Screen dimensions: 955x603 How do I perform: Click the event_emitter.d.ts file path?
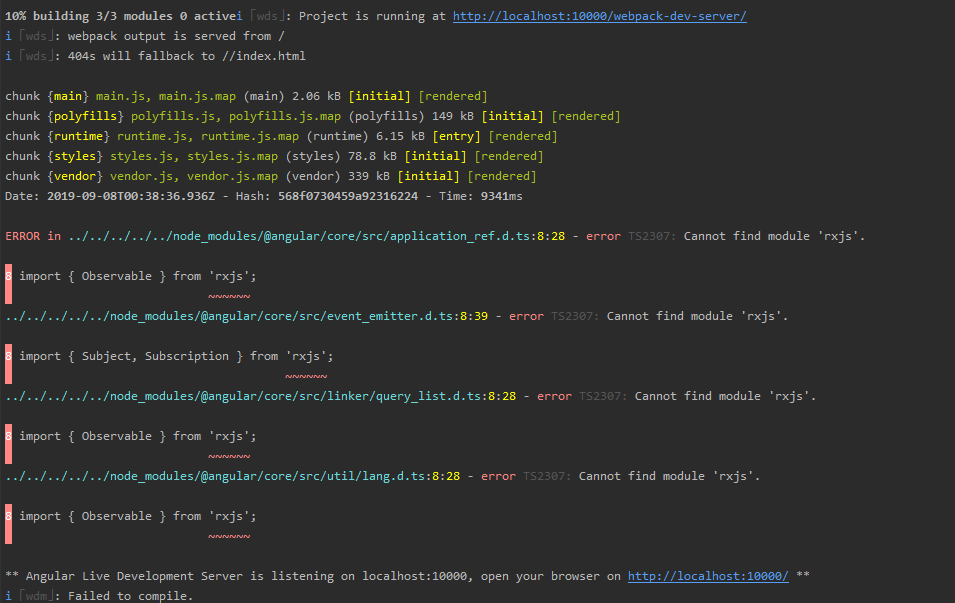tap(230, 315)
